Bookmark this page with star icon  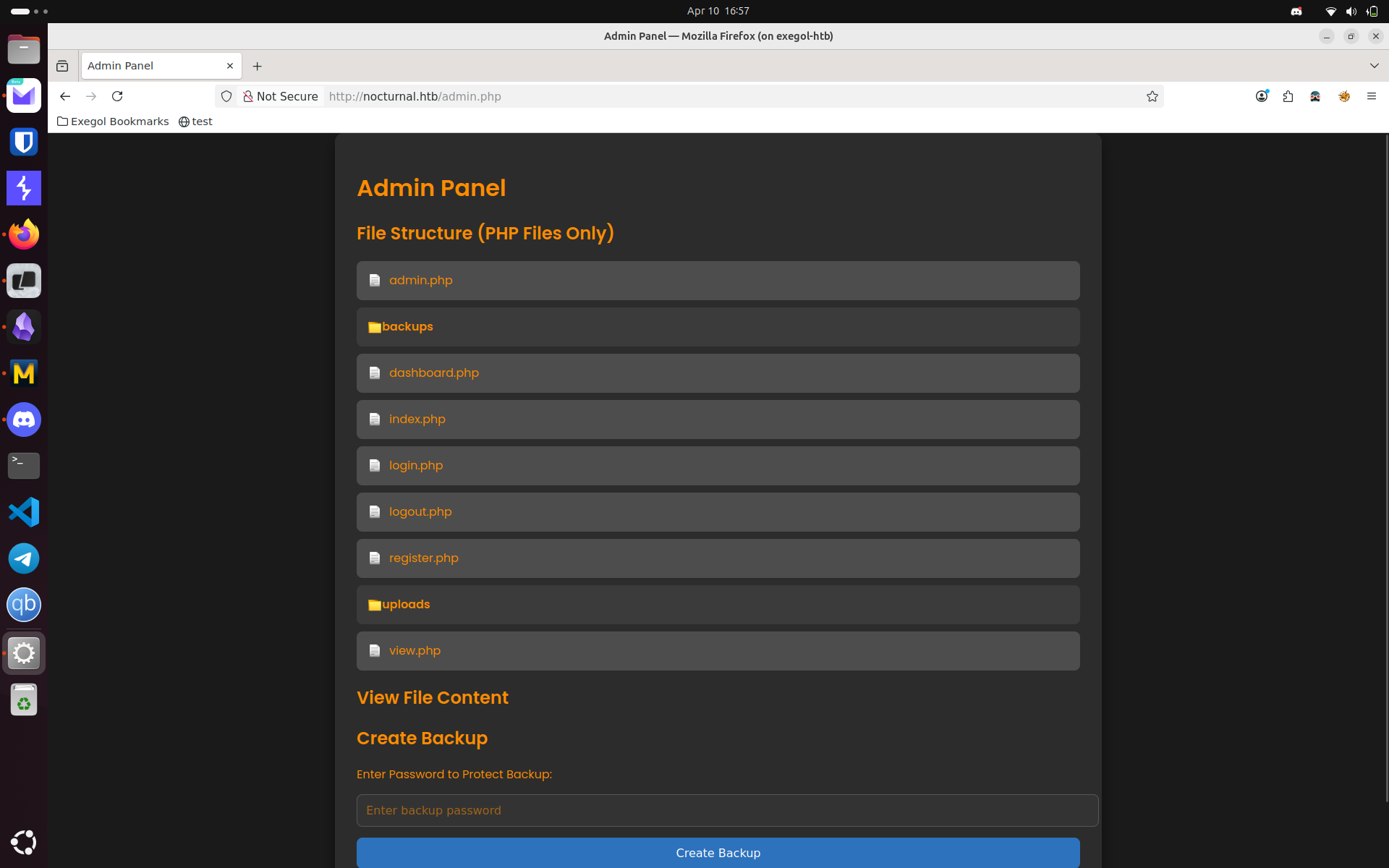(1152, 96)
